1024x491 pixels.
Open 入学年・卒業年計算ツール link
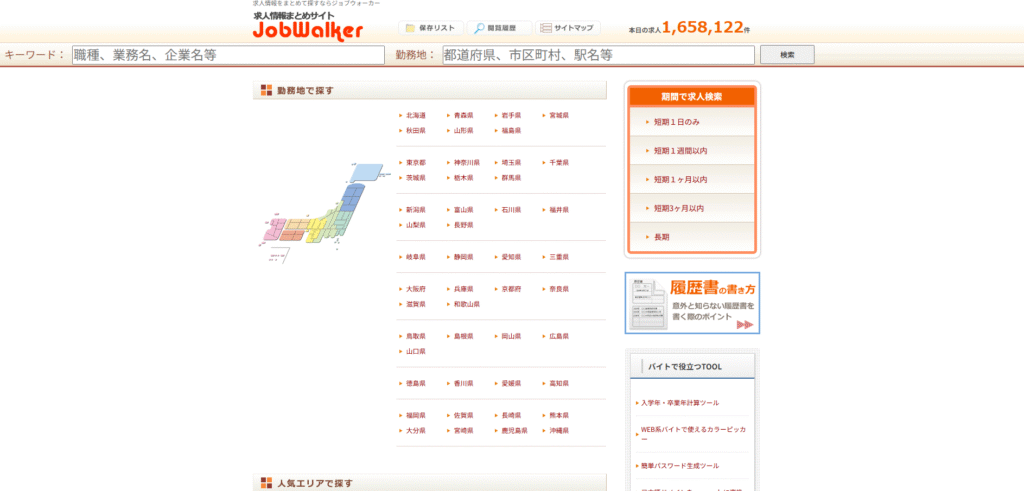coord(680,403)
